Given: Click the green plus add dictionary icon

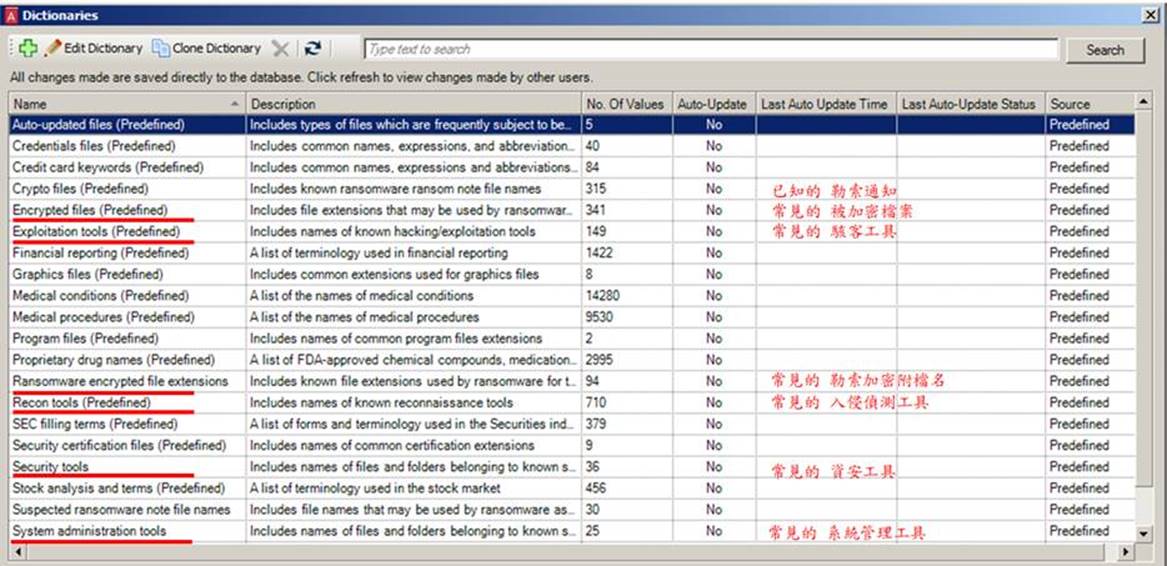Looking at the screenshot, I should pyautogui.click(x=27, y=48).
